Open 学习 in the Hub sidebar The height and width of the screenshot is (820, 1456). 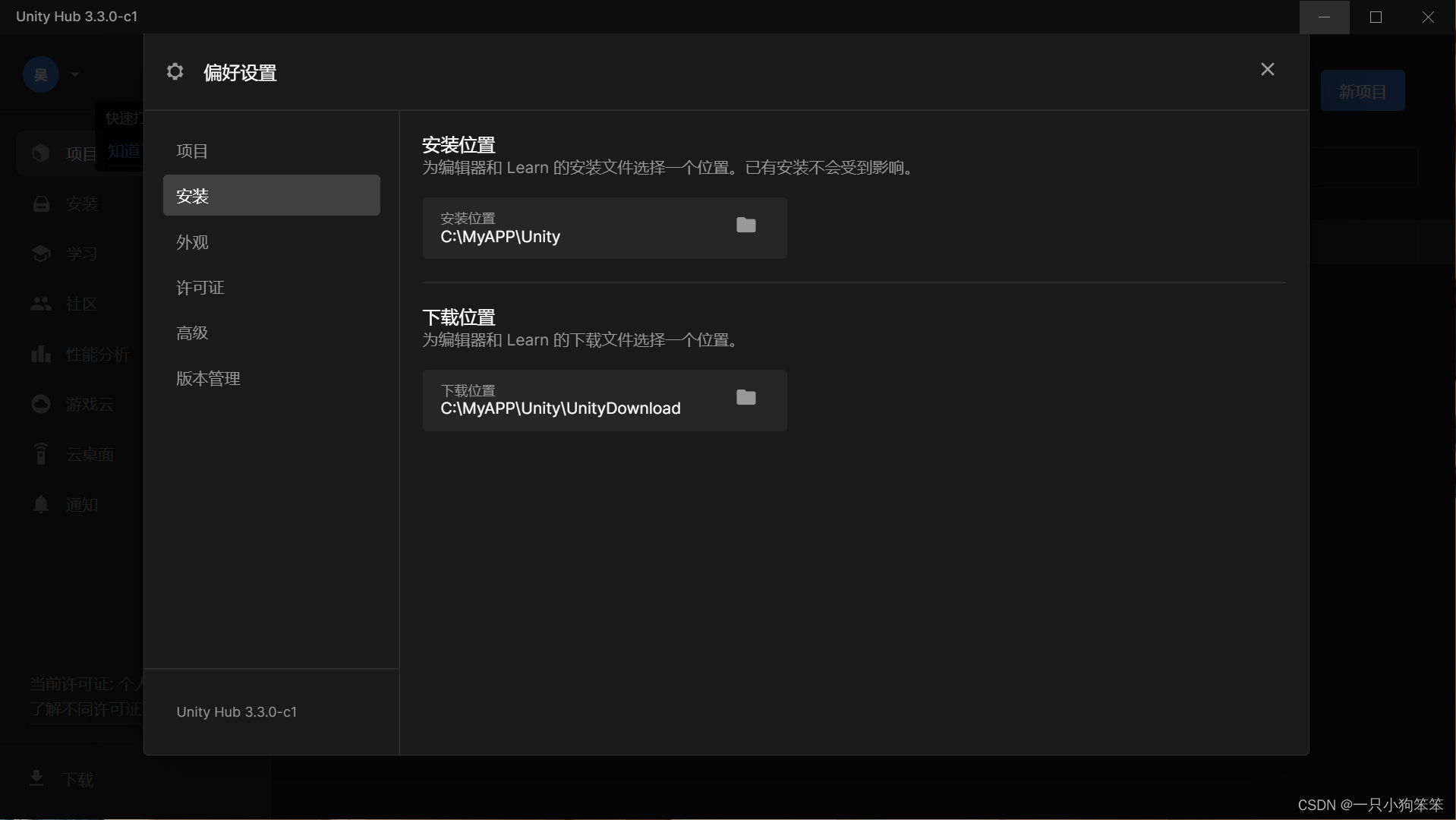pyautogui.click(x=81, y=254)
